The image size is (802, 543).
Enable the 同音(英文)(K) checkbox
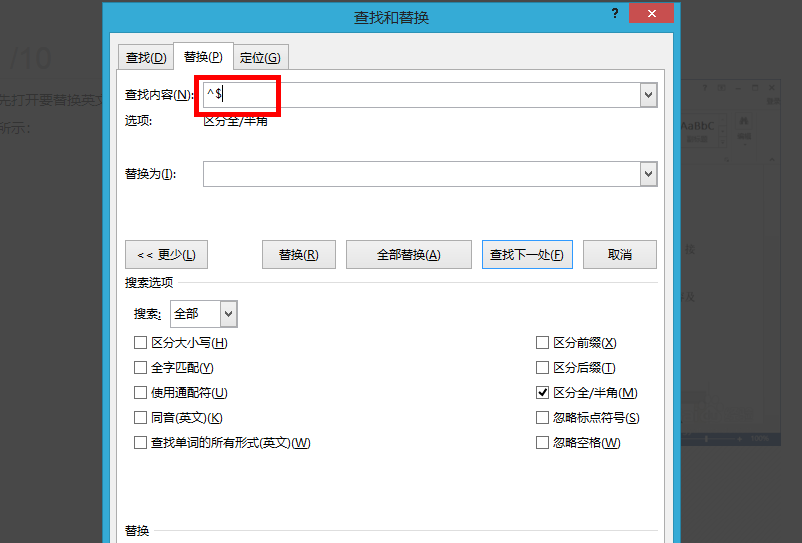click(140, 418)
